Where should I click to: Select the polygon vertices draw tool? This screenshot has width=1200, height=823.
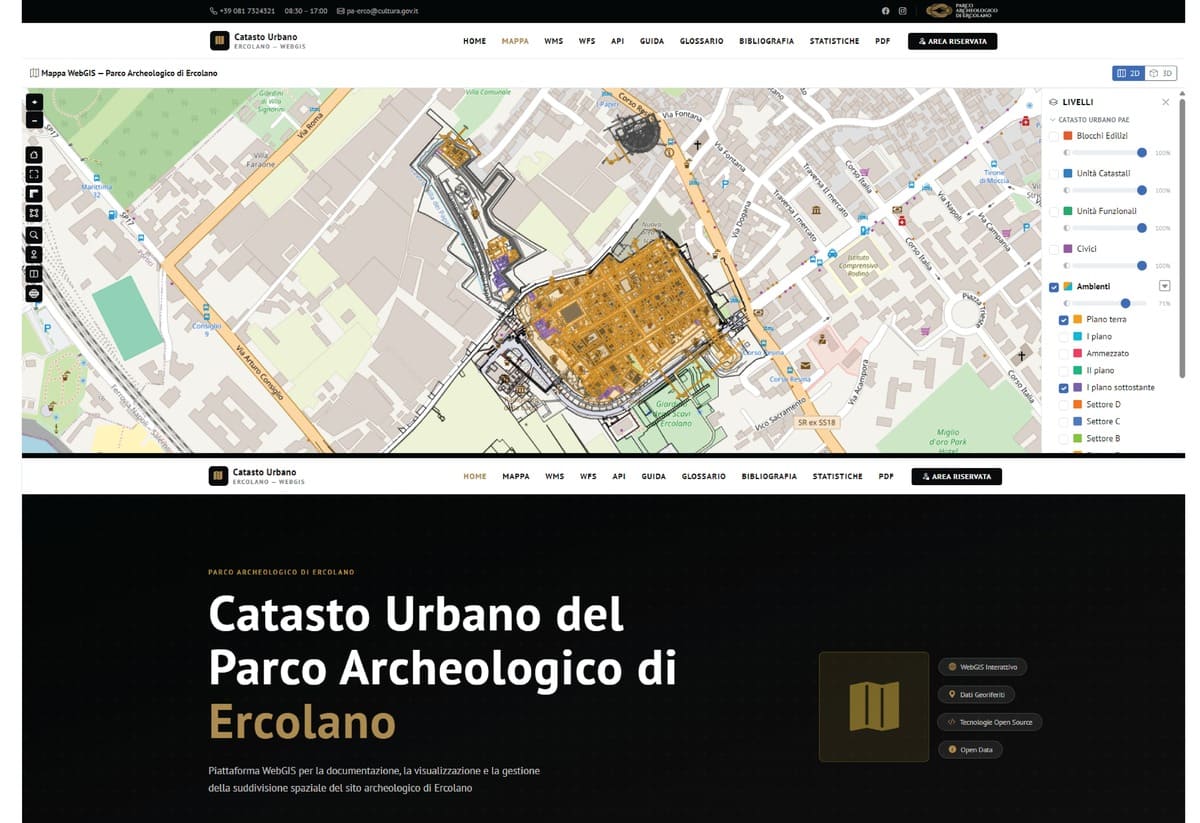coord(34,213)
